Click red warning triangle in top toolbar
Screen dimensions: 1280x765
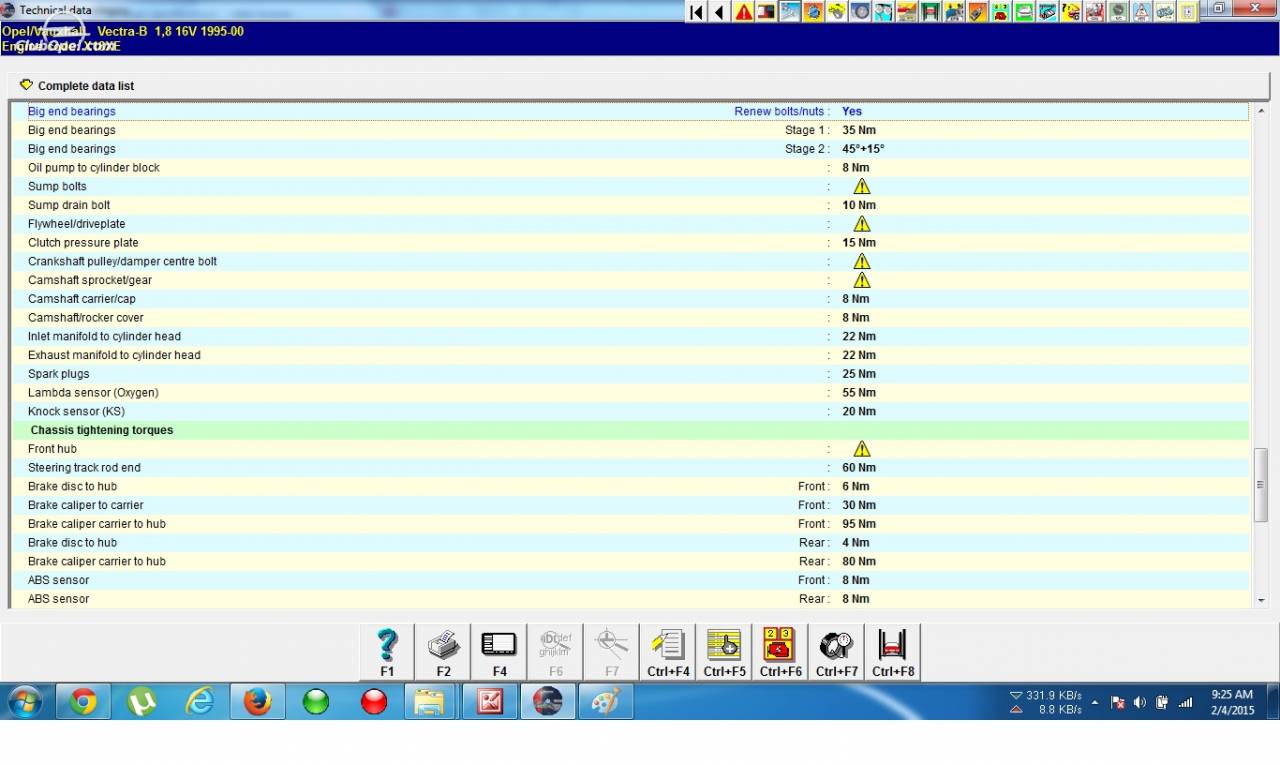(743, 12)
